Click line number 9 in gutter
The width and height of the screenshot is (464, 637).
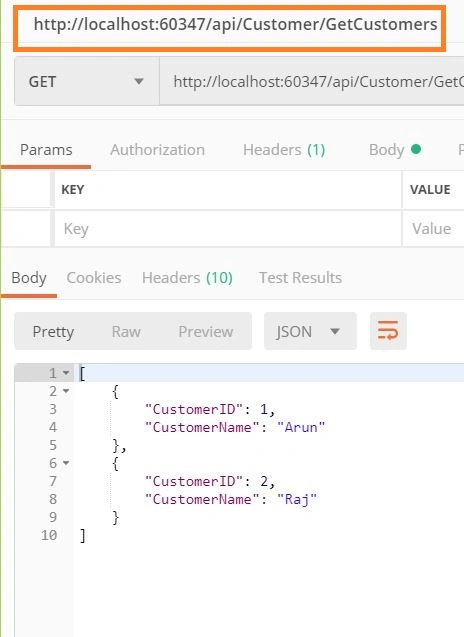click(53, 517)
